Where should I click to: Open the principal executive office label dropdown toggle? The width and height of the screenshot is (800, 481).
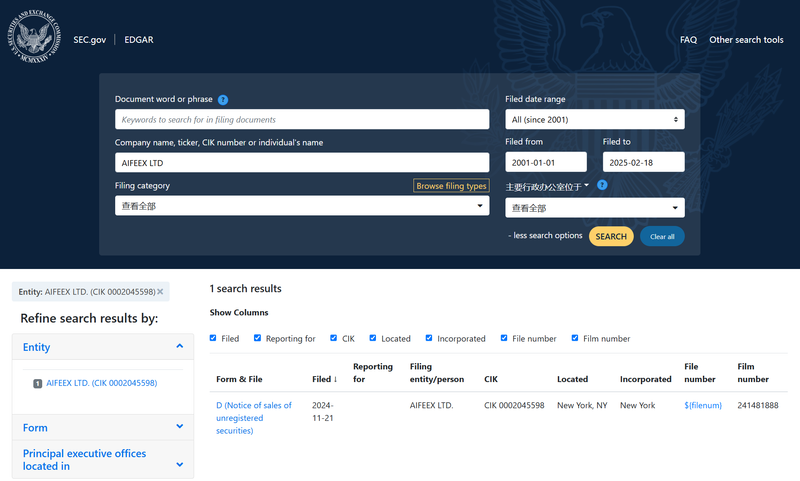547,186
